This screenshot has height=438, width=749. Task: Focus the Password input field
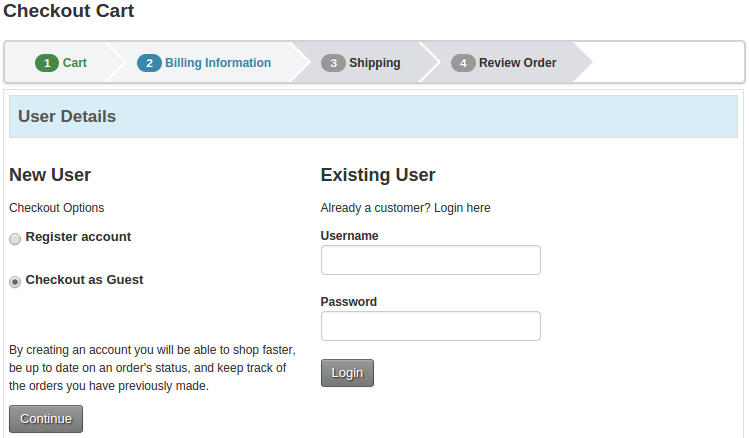click(x=430, y=326)
